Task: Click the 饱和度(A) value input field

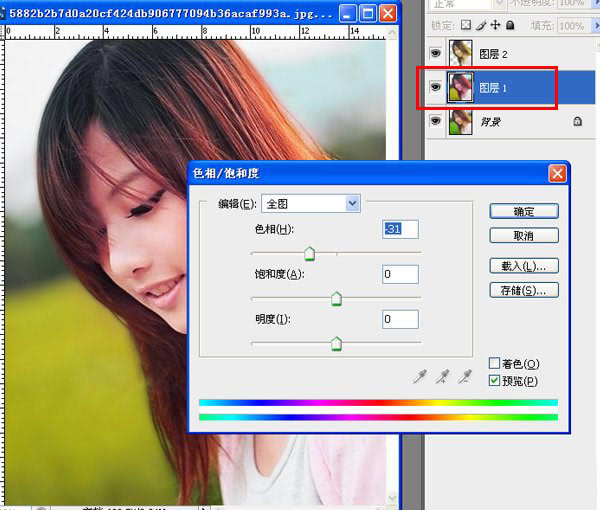Action: (x=400, y=274)
